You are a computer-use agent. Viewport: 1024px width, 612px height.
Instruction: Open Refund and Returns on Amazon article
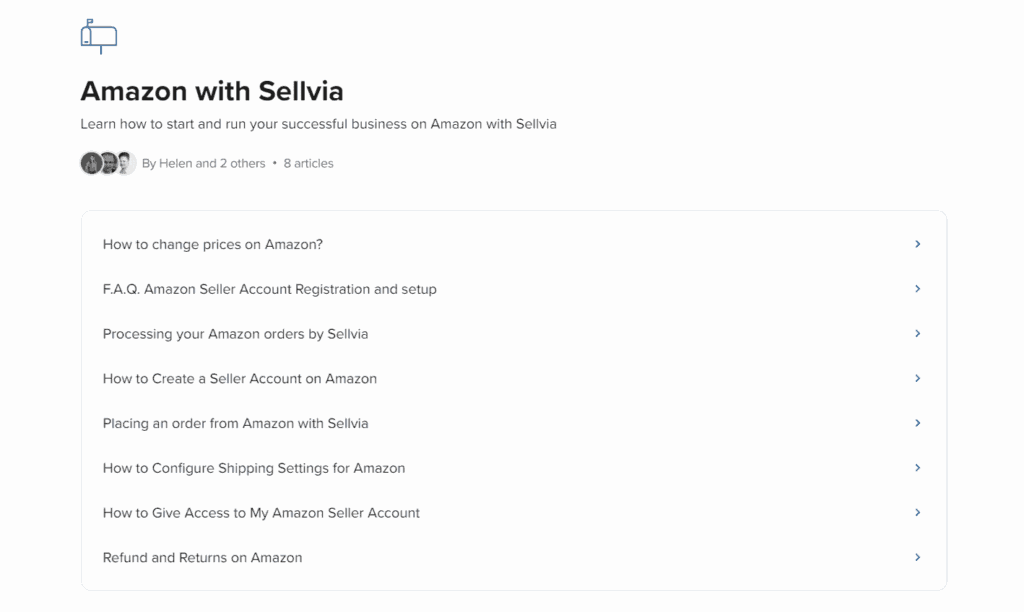pos(514,557)
